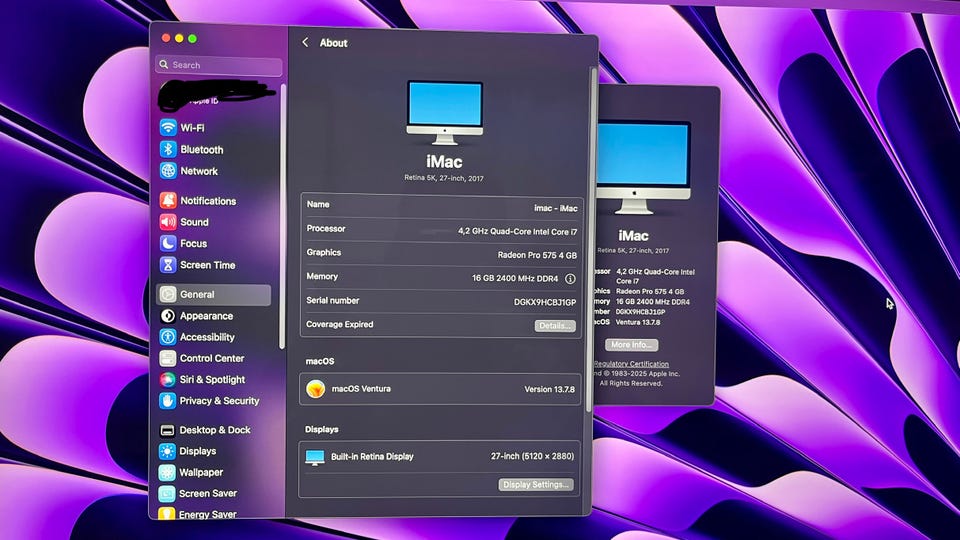Select the Sound speaker icon
960x540 pixels.
(168, 222)
